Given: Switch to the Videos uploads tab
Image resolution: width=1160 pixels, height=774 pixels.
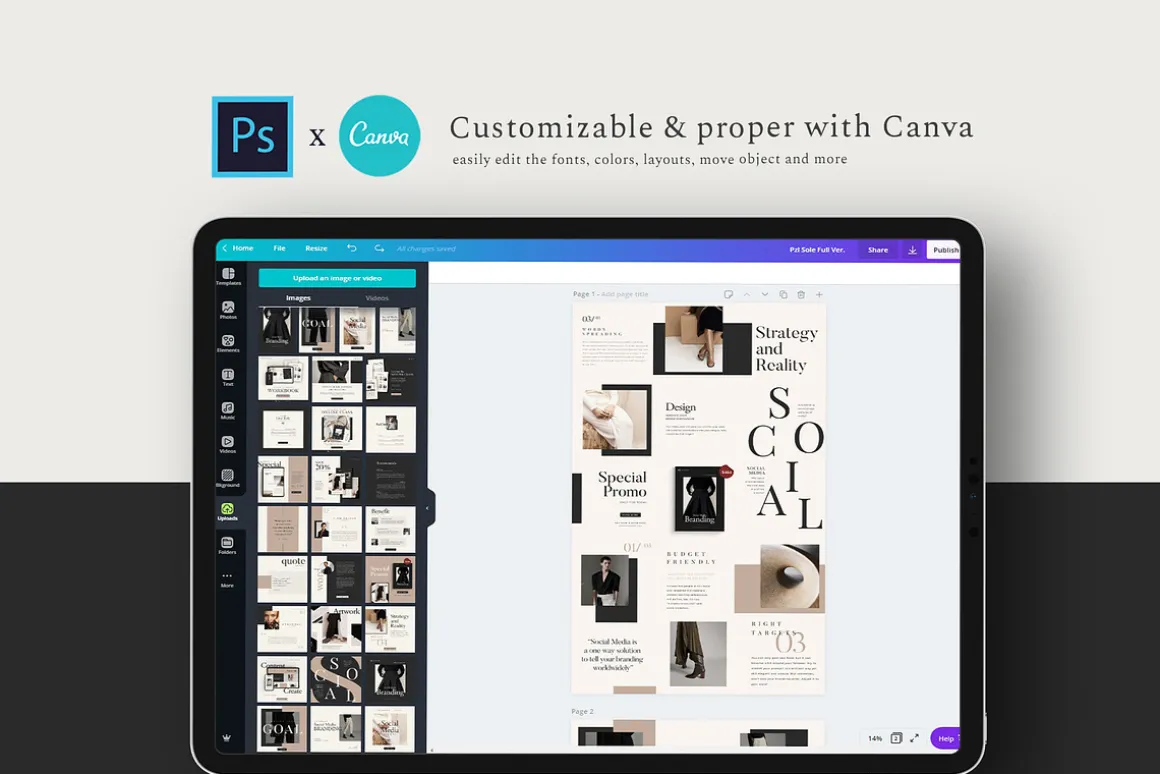Looking at the screenshot, I should click(x=377, y=298).
